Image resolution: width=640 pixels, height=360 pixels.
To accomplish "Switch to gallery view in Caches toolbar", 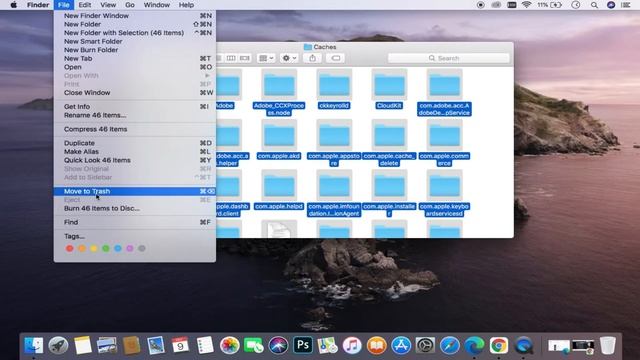I will click(244, 58).
